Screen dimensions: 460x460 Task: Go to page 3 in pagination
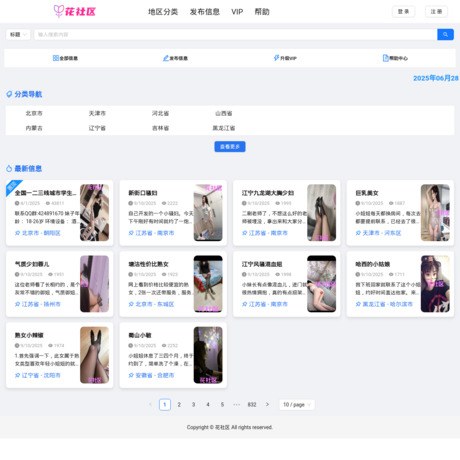pos(193,405)
